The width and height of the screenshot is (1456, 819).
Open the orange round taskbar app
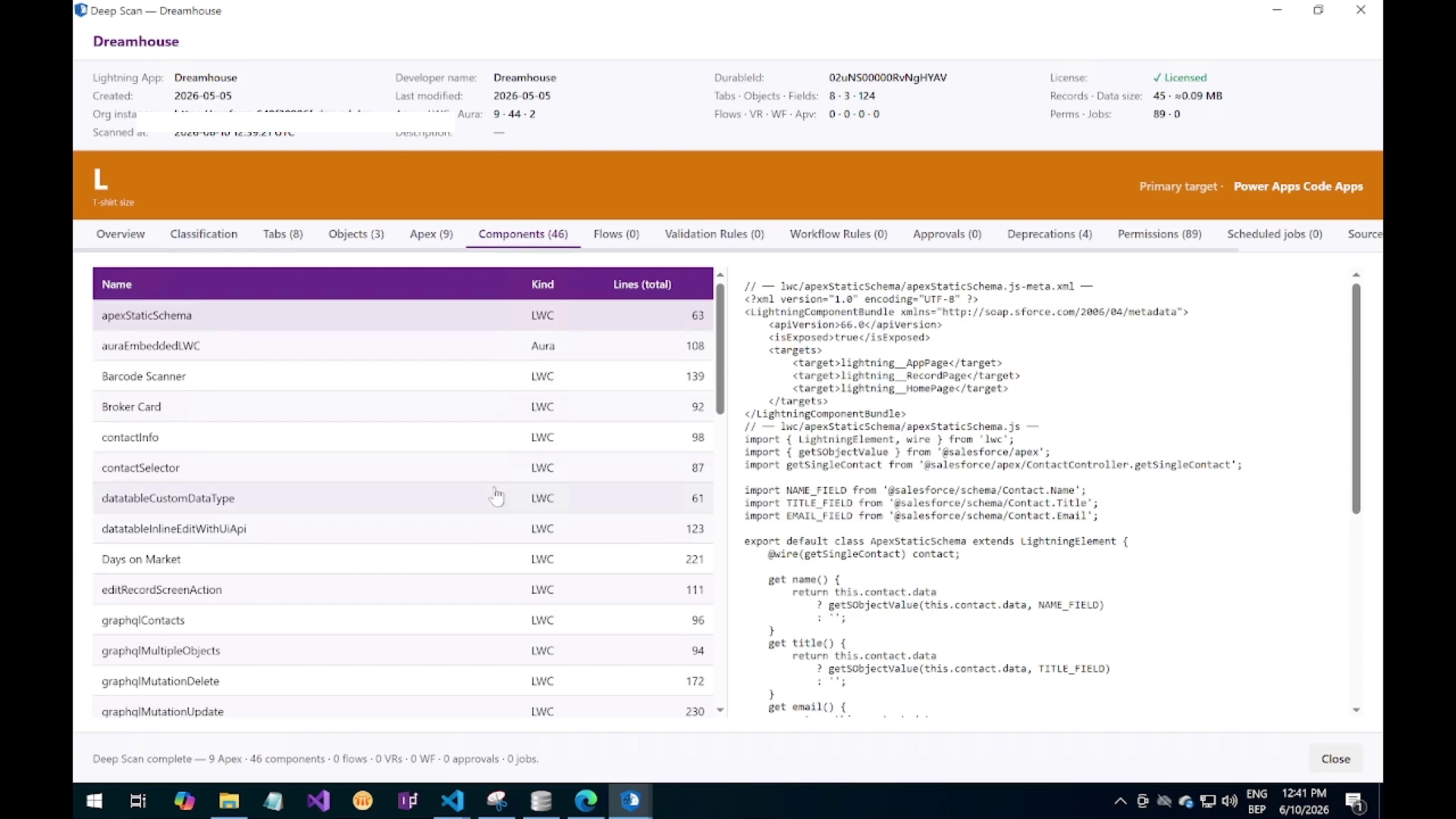click(x=362, y=801)
